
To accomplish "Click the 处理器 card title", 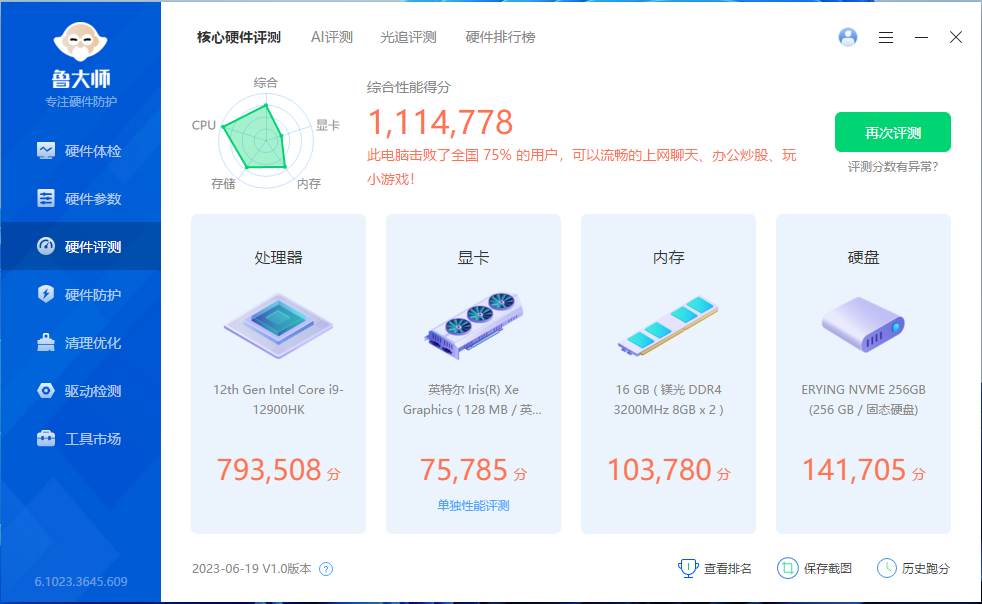I will (x=279, y=258).
